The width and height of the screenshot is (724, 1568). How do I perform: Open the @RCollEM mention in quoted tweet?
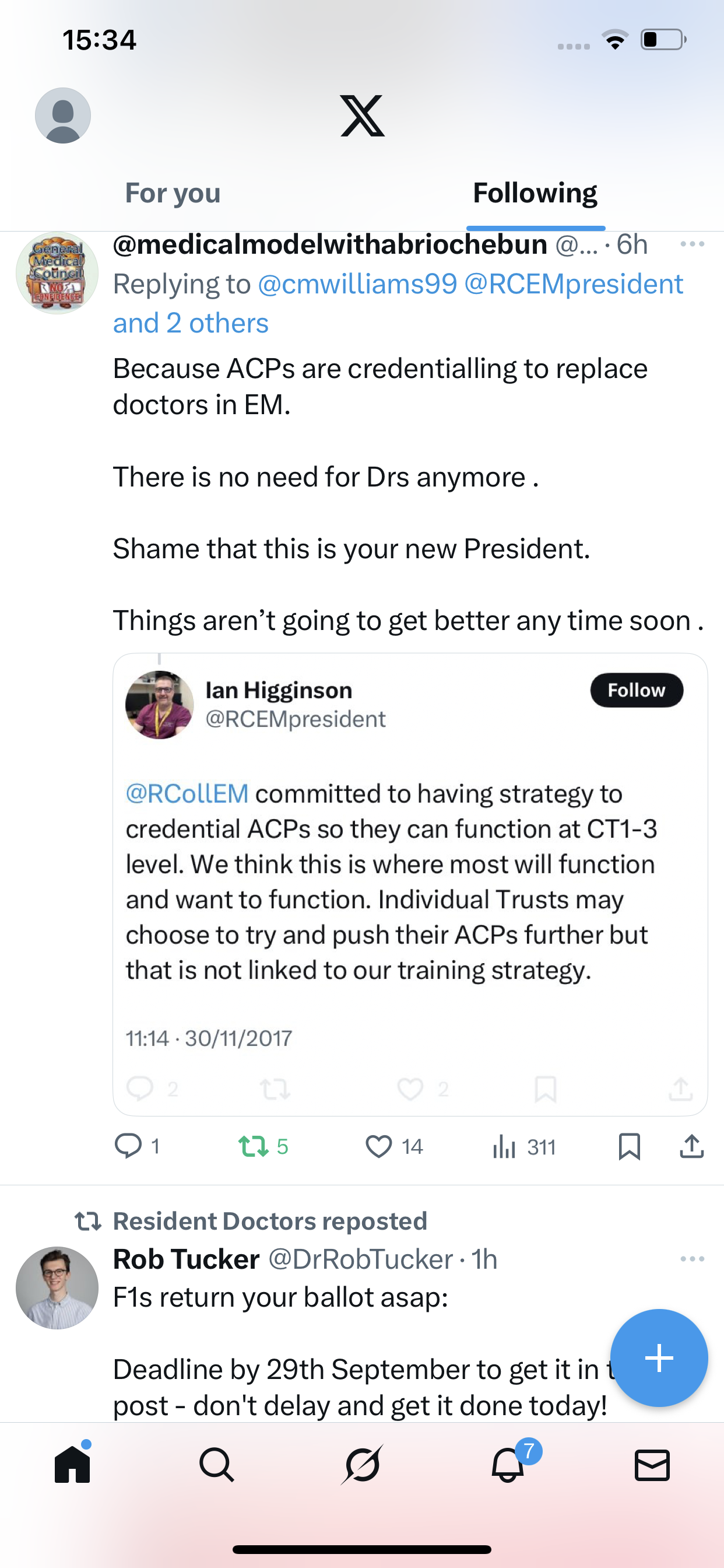pyautogui.click(x=187, y=794)
